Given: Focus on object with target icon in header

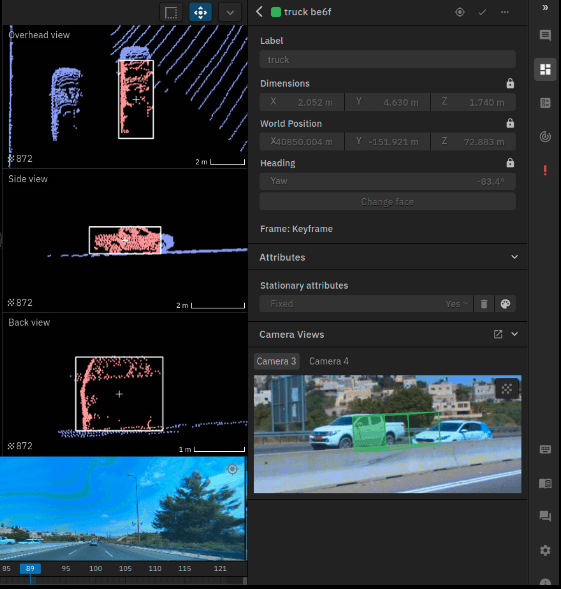Looking at the screenshot, I should (460, 12).
